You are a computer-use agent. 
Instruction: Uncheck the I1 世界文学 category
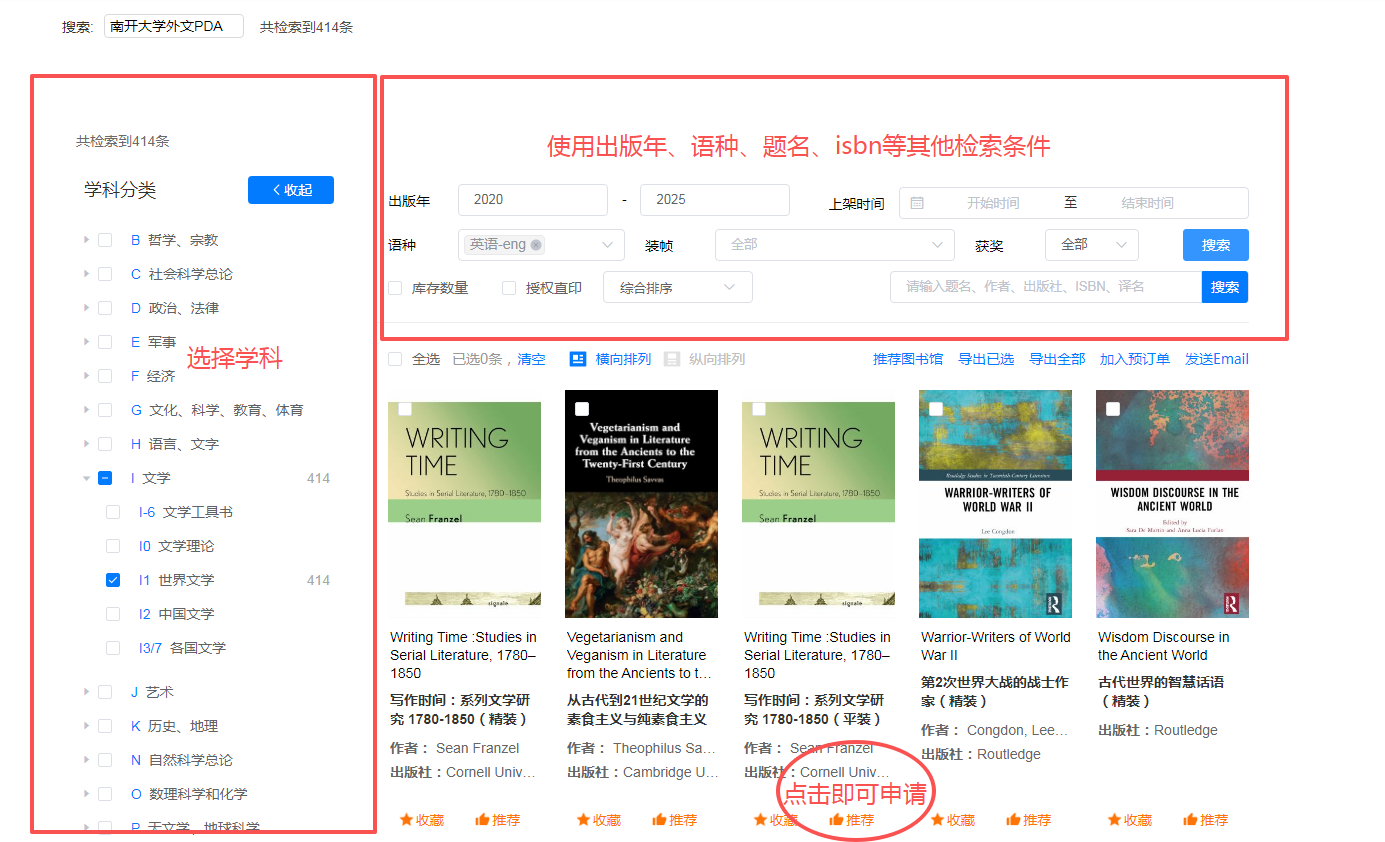pyautogui.click(x=113, y=580)
